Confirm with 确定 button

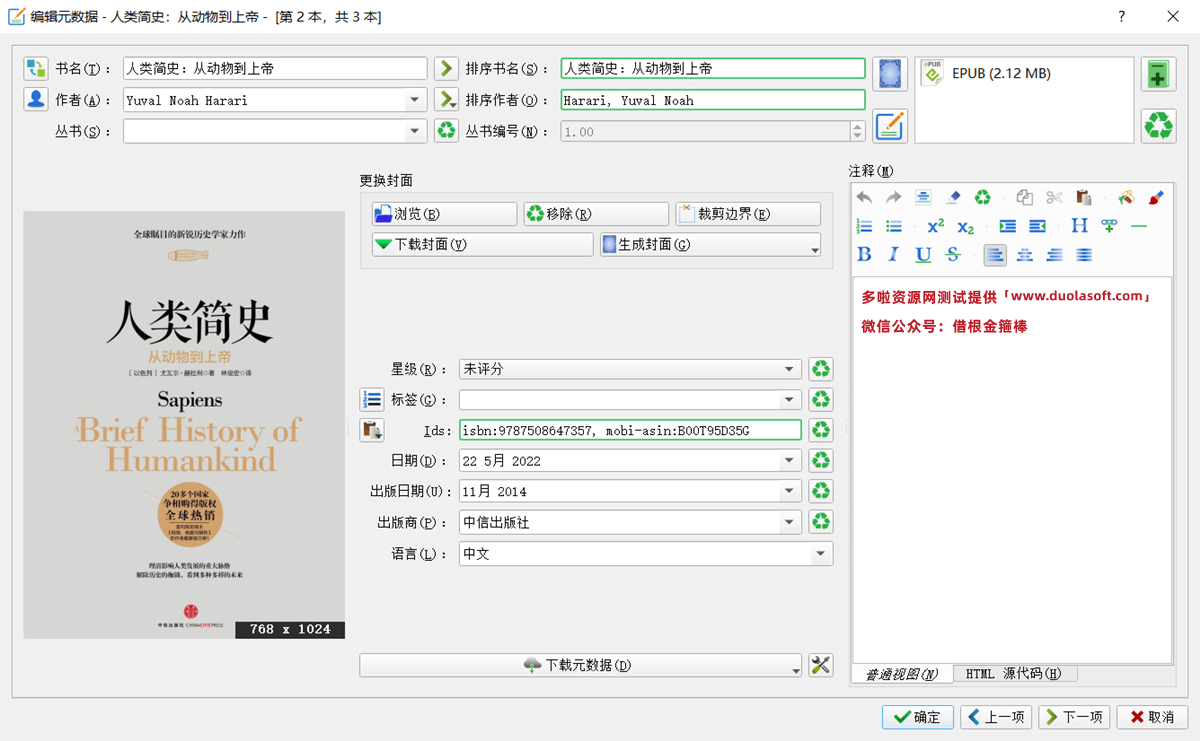917,717
